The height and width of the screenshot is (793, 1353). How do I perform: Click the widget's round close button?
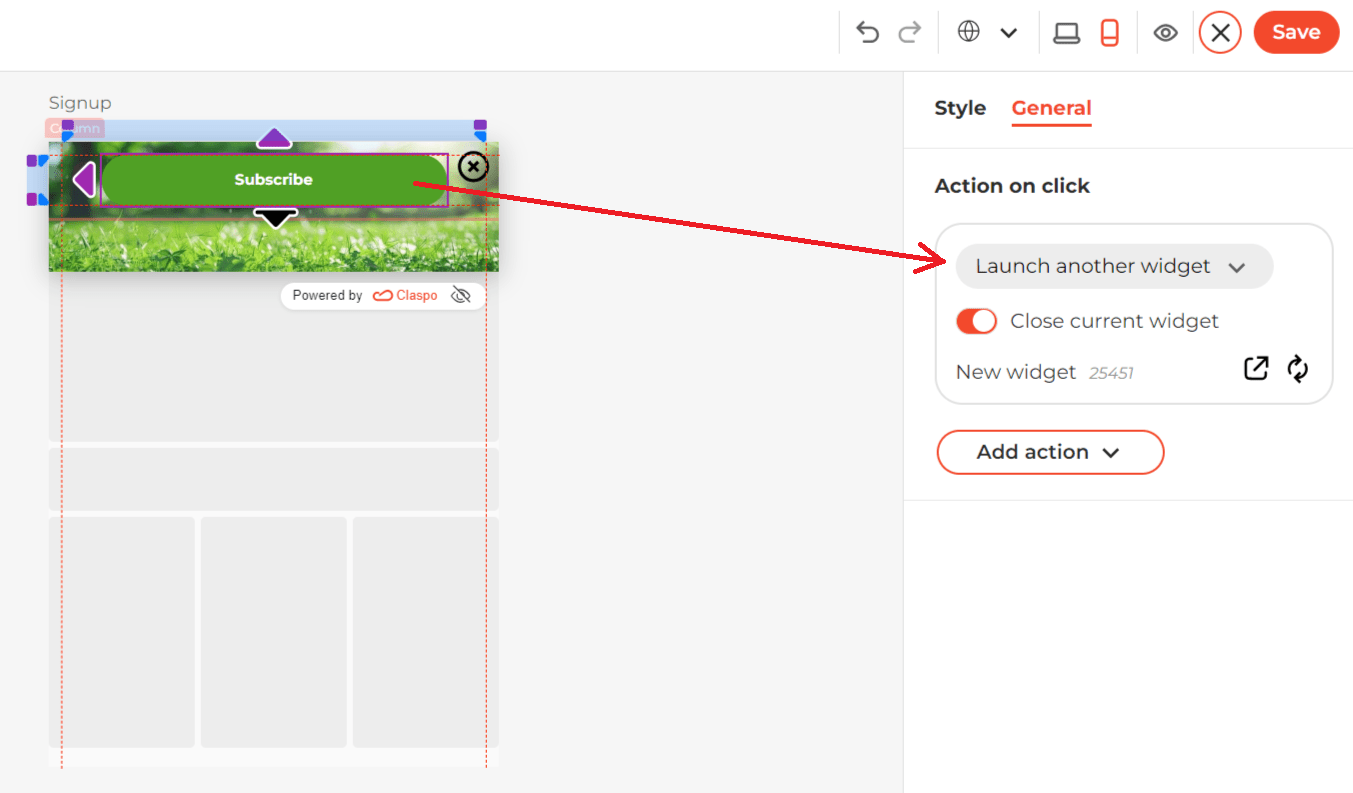pos(473,167)
